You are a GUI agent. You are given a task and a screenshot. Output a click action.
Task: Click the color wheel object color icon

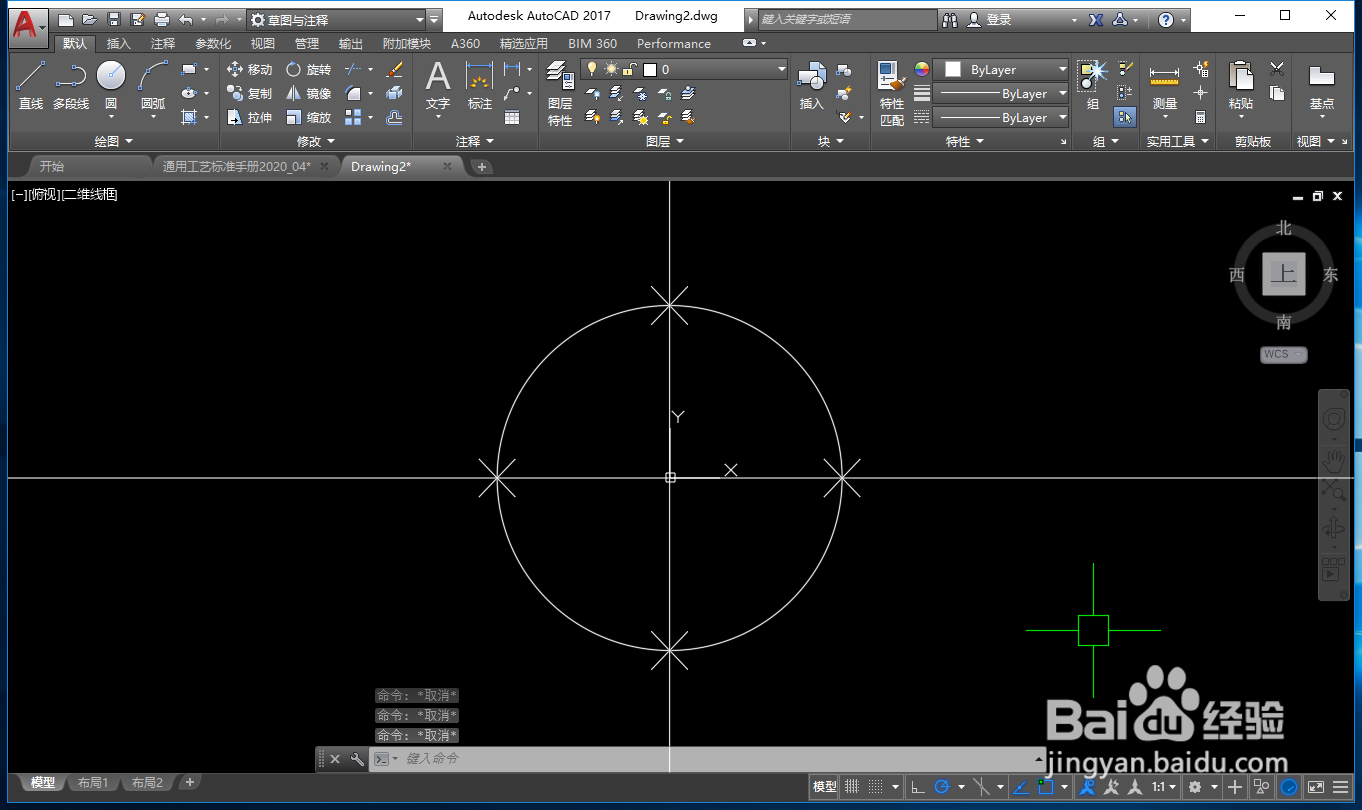tap(921, 69)
